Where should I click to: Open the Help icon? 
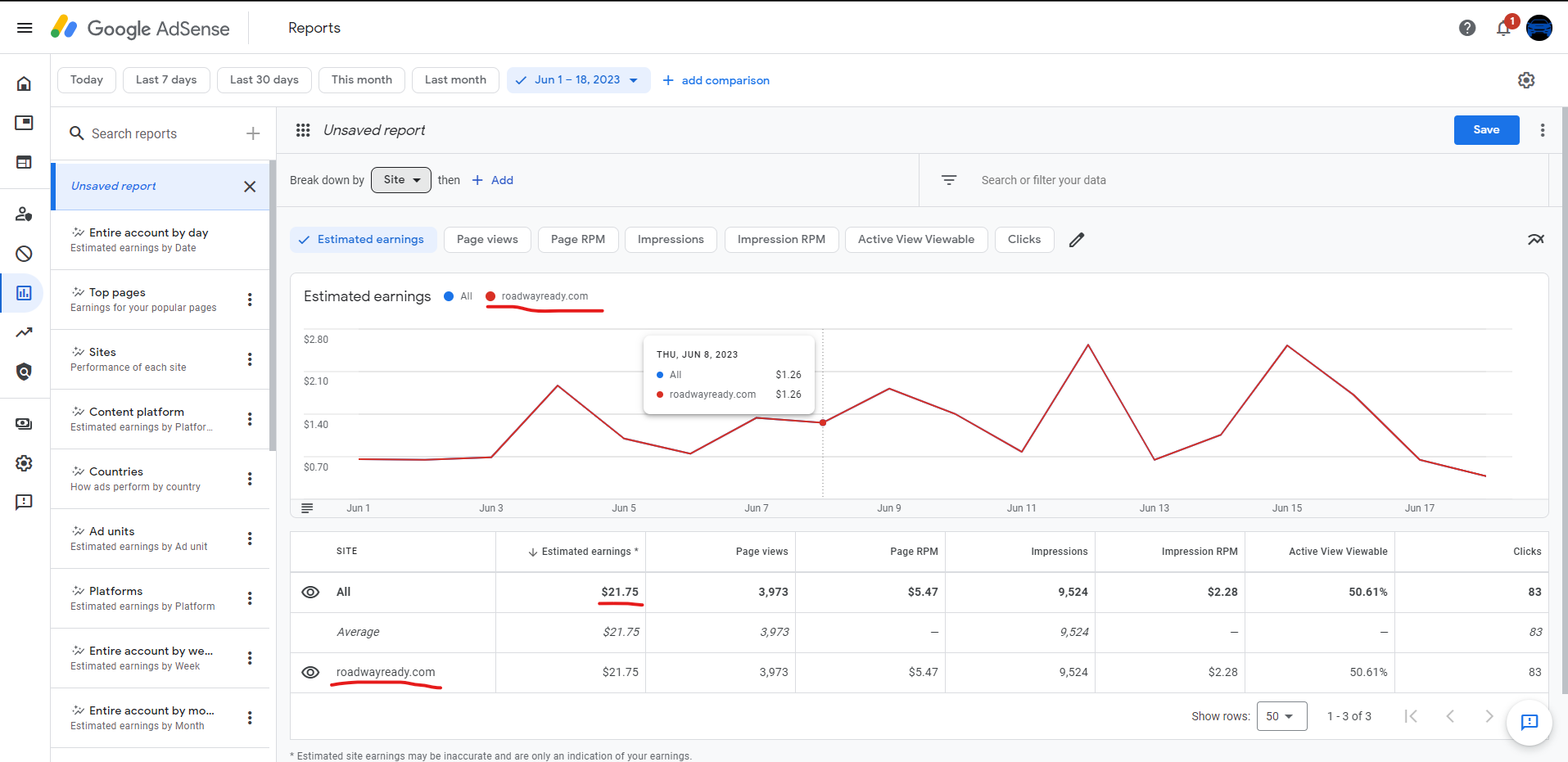[1467, 28]
